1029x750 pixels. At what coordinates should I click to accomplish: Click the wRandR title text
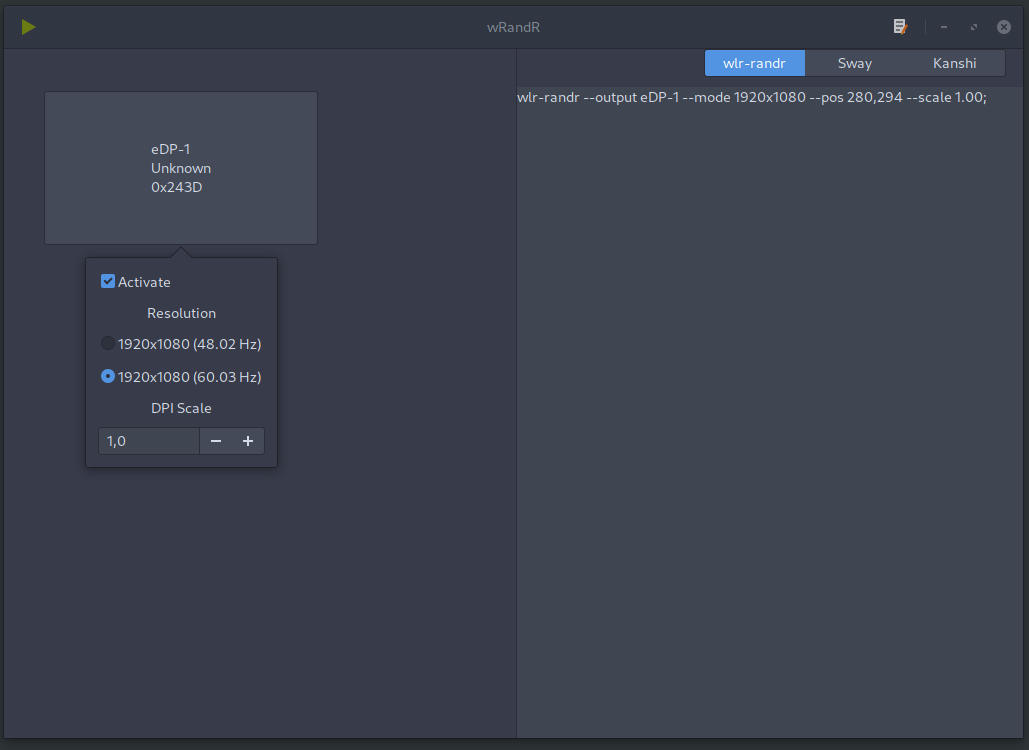513,28
